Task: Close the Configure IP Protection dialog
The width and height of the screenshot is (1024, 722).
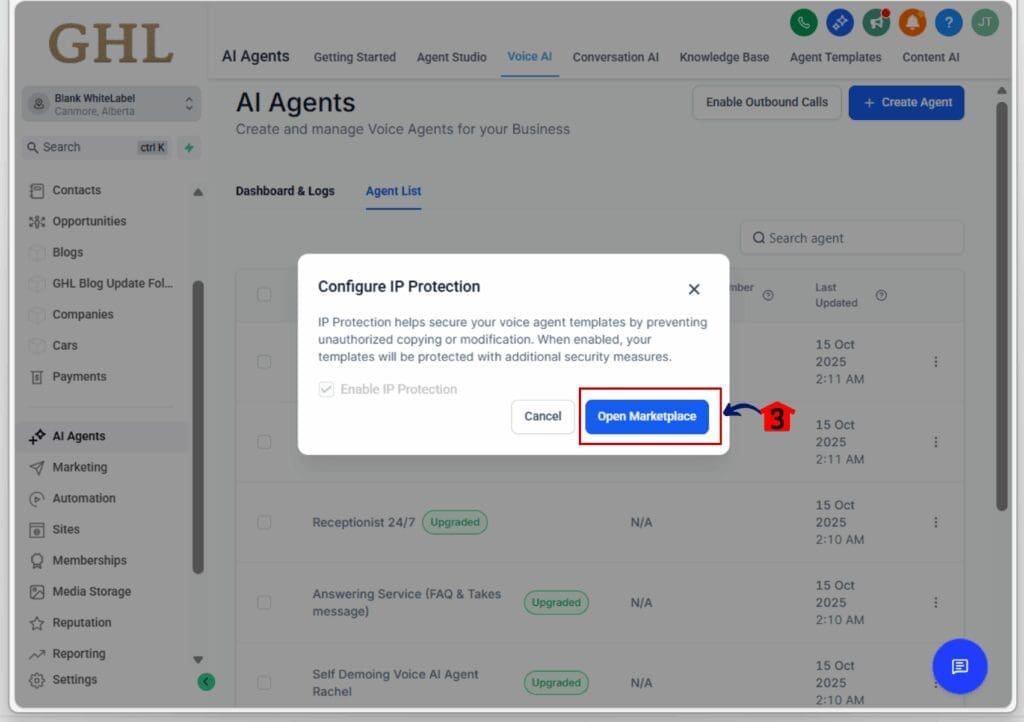Action: [694, 289]
